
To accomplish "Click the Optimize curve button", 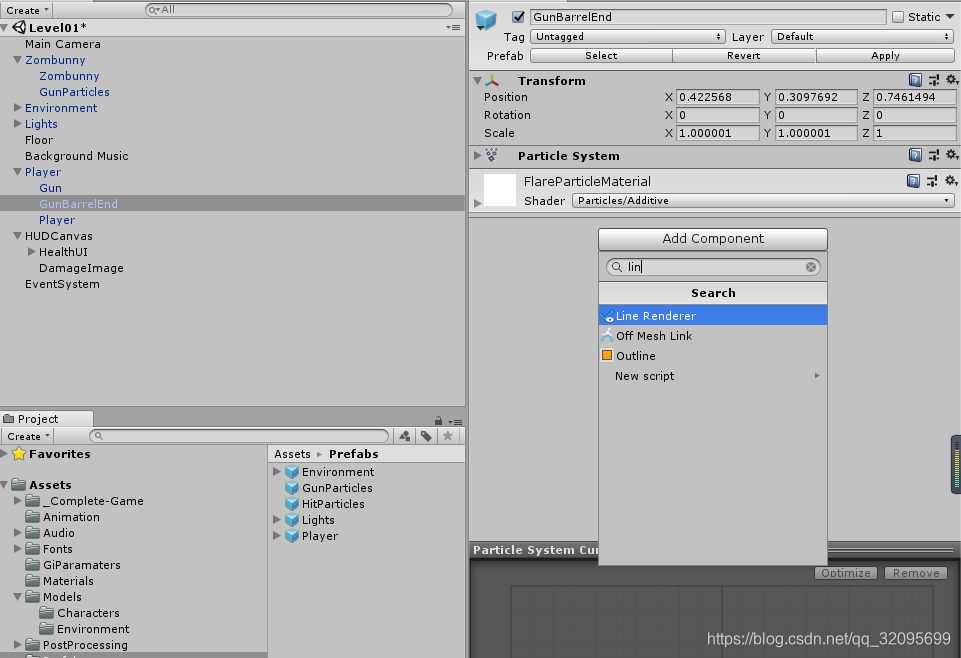I will pyautogui.click(x=845, y=573).
